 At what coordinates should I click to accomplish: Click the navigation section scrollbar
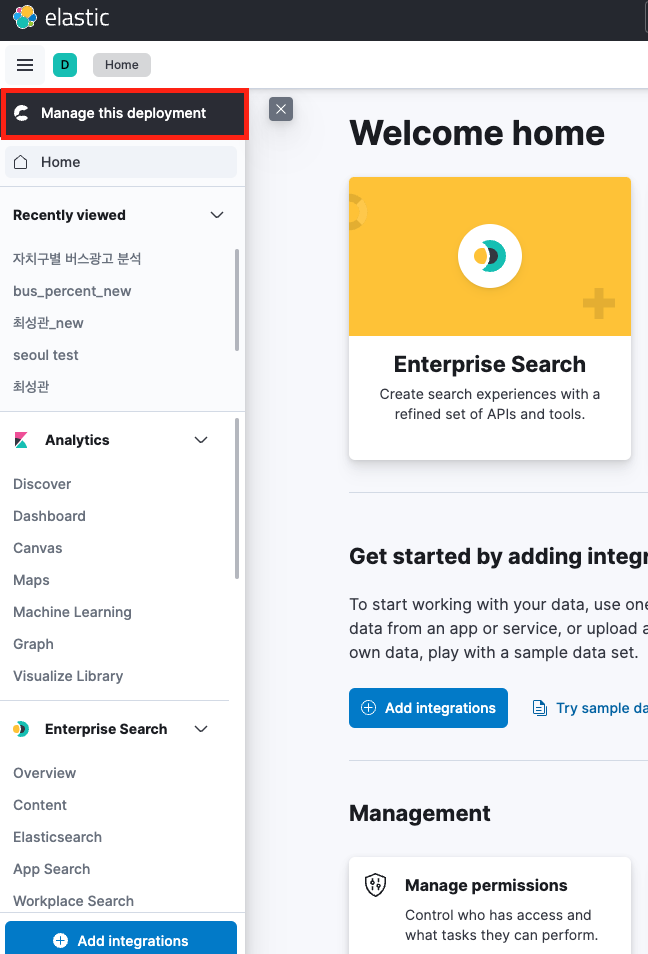[x=237, y=498]
